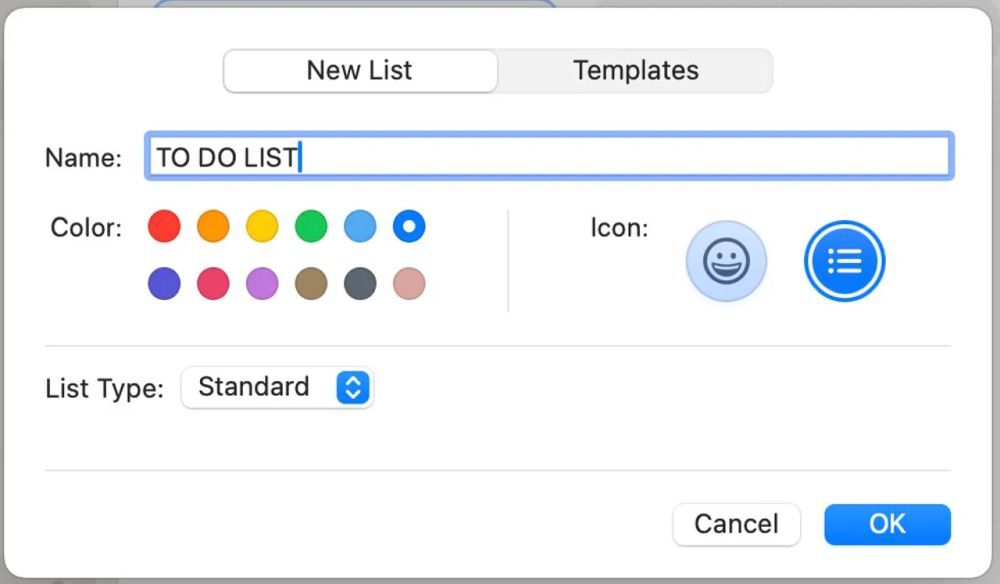Choose the dark gray color swatch

click(x=360, y=283)
